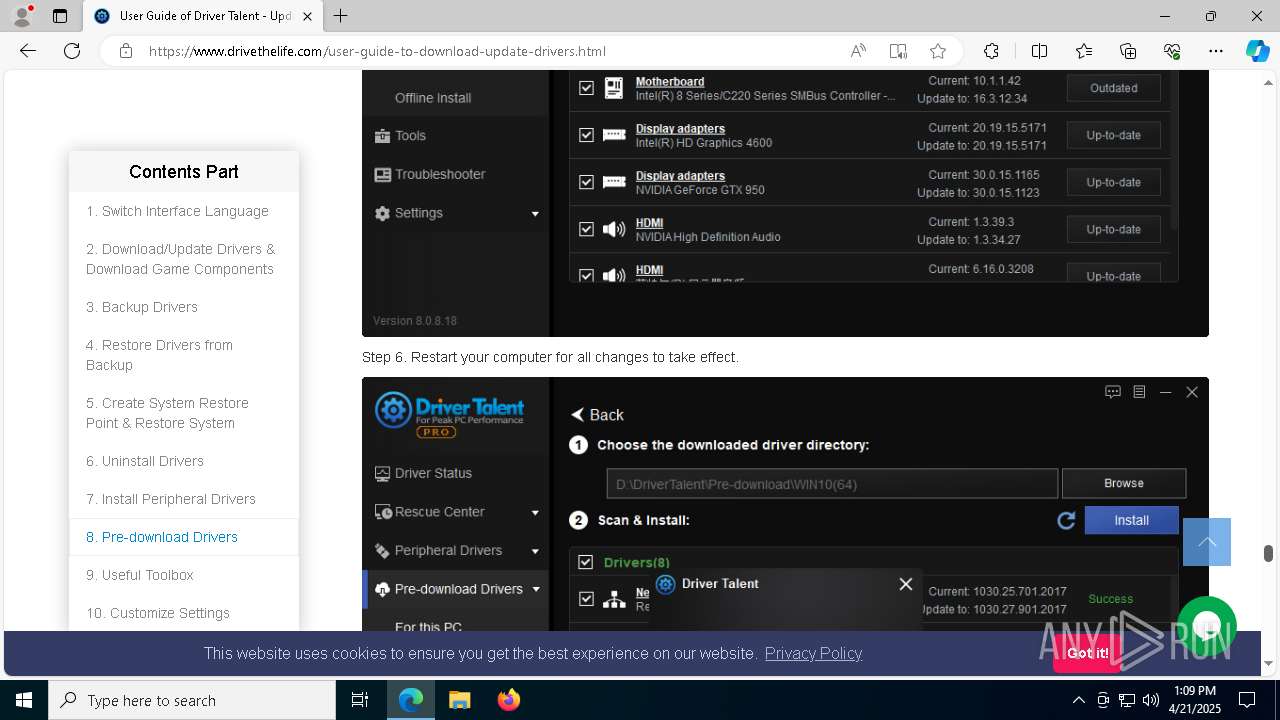Open Favorites list icon

point(1084,51)
